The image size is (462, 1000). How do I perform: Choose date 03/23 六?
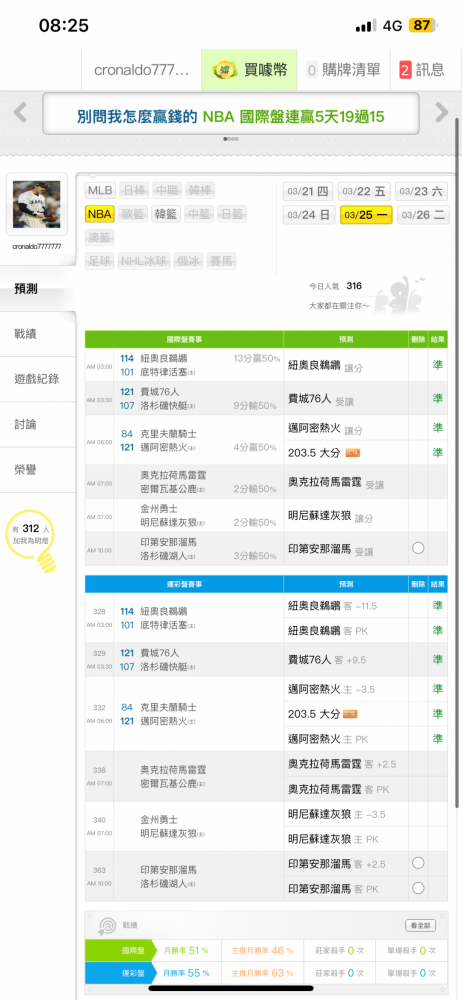(422, 191)
